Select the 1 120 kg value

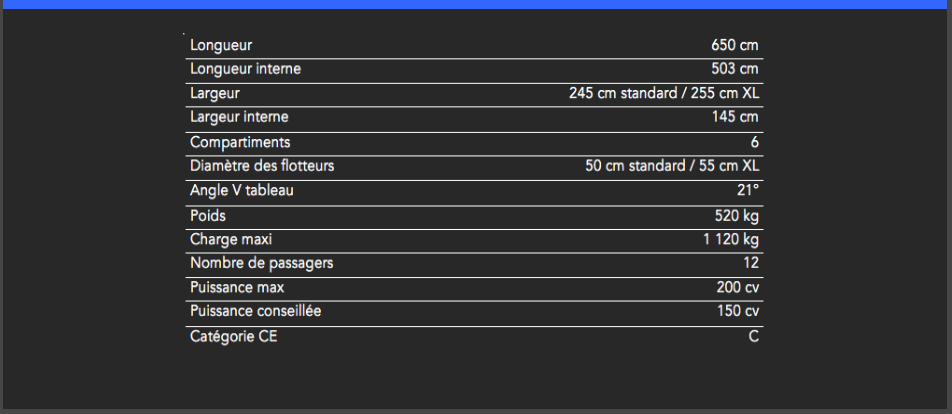731,239
